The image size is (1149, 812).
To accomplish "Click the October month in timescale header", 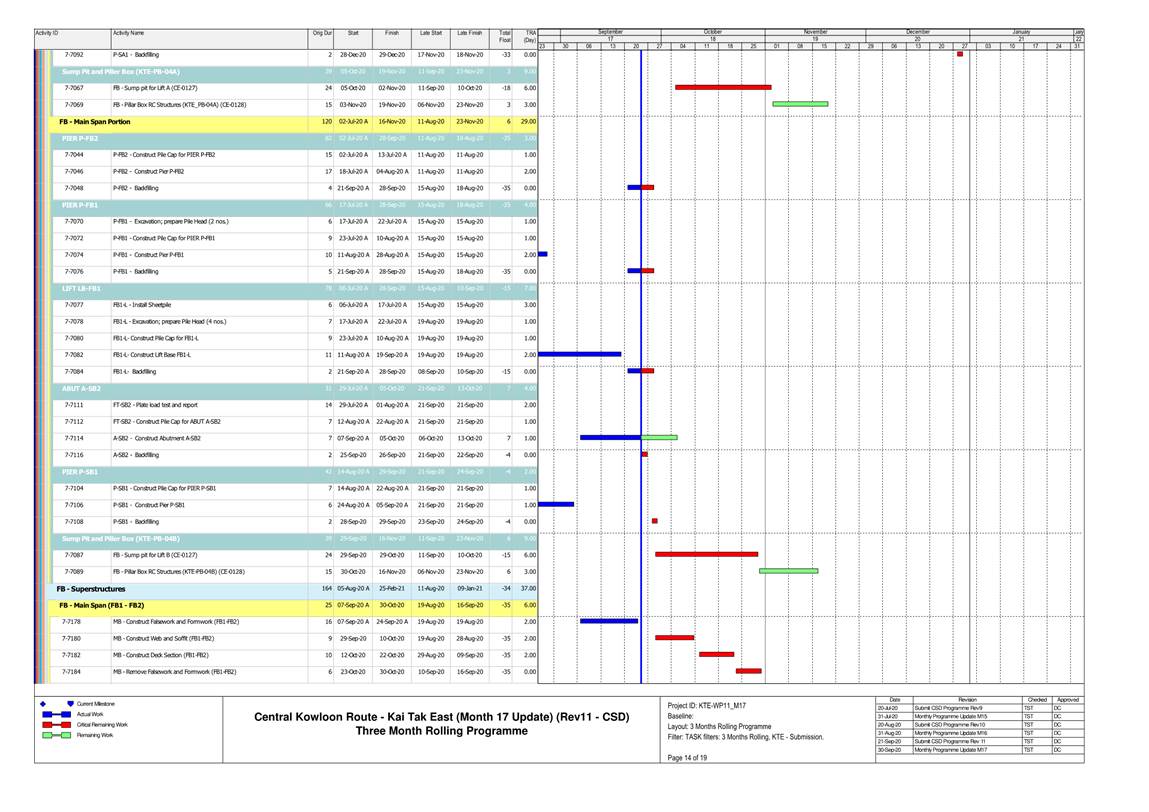I will point(713,33).
